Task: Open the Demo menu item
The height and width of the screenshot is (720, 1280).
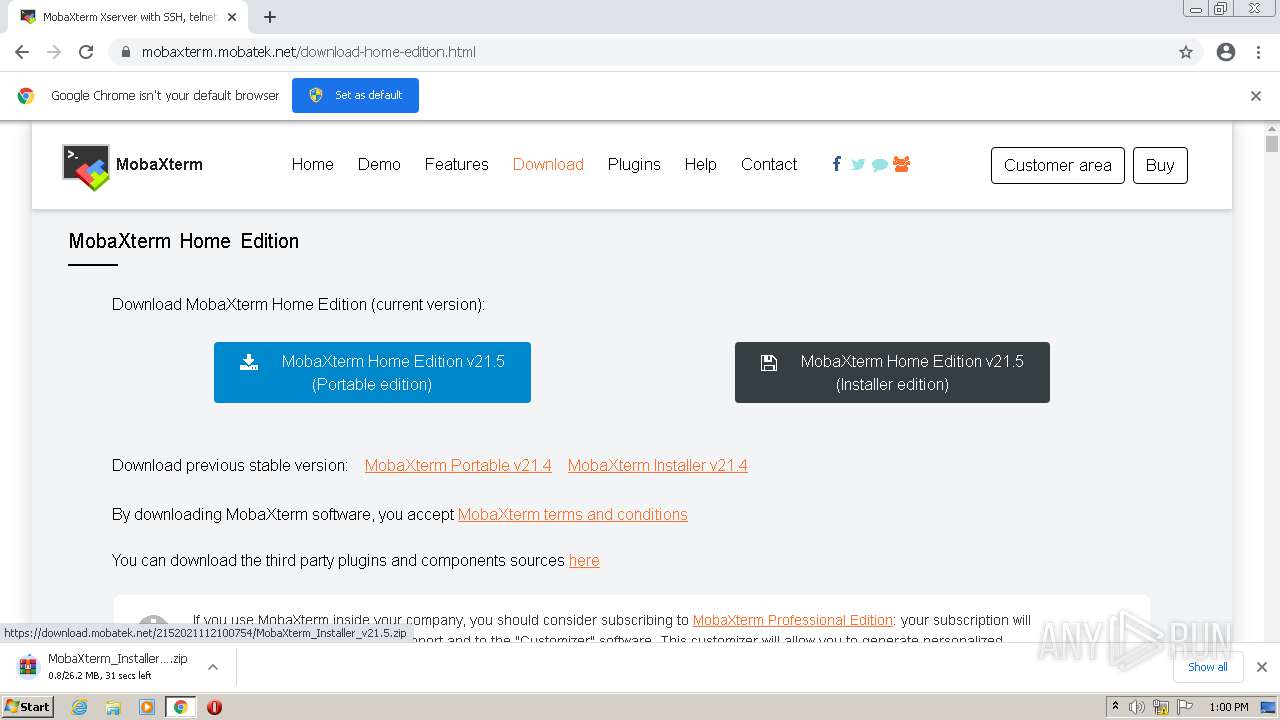Action: point(379,164)
